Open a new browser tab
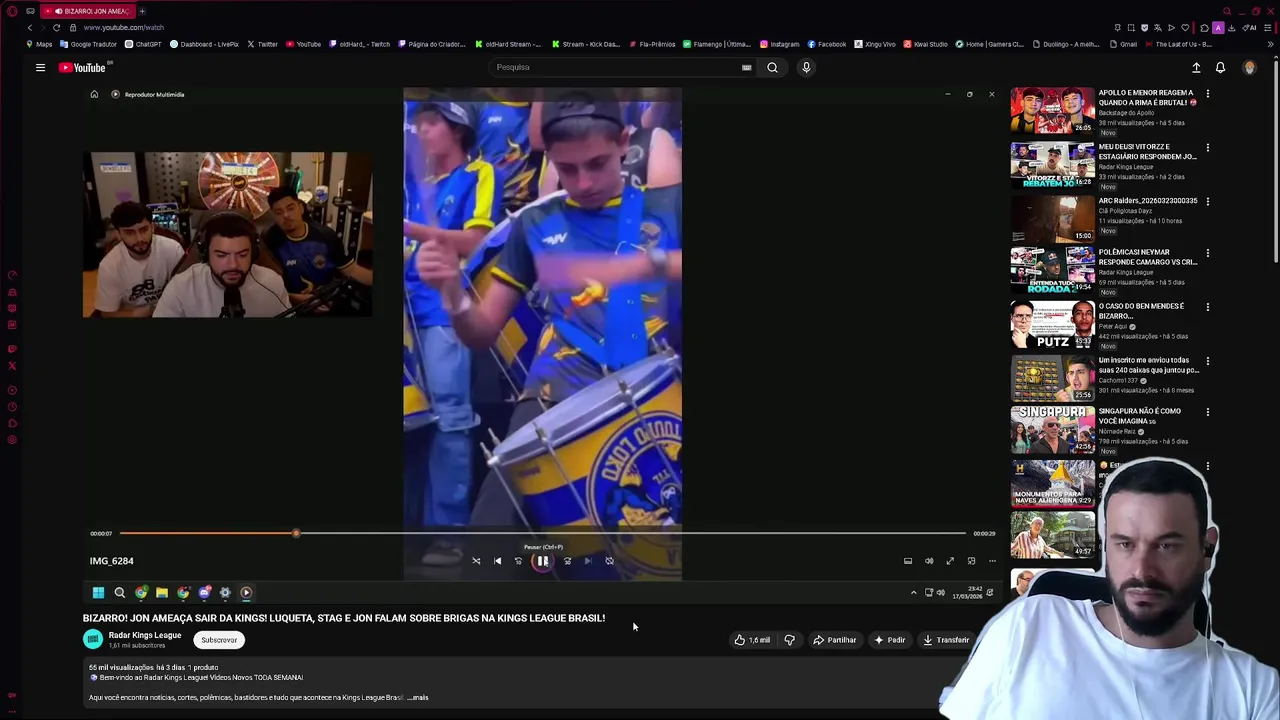 [142, 11]
